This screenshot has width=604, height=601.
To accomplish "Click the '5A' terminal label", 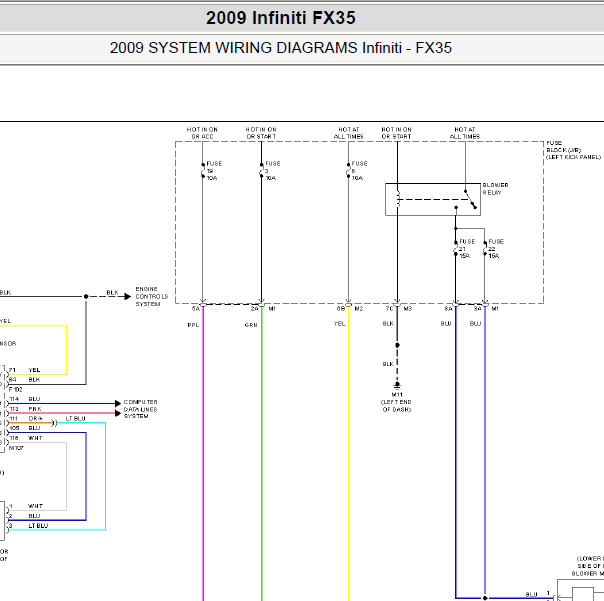I will pos(196,309).
